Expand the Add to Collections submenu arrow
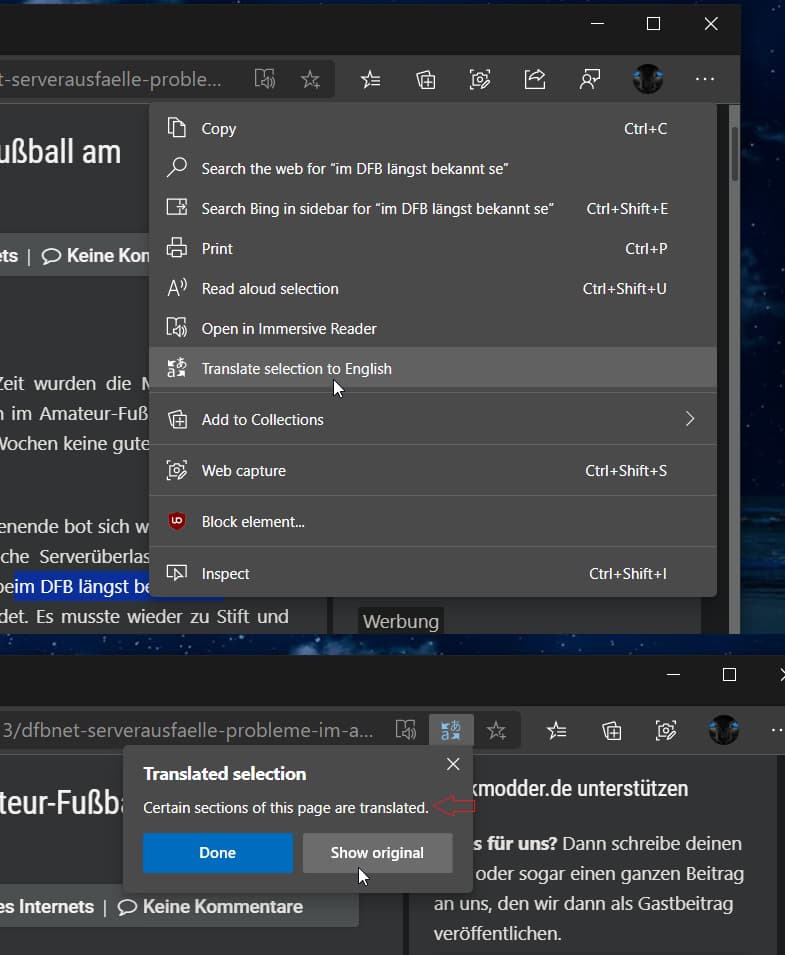Screen dimensions: 785x955 (689, 419)
